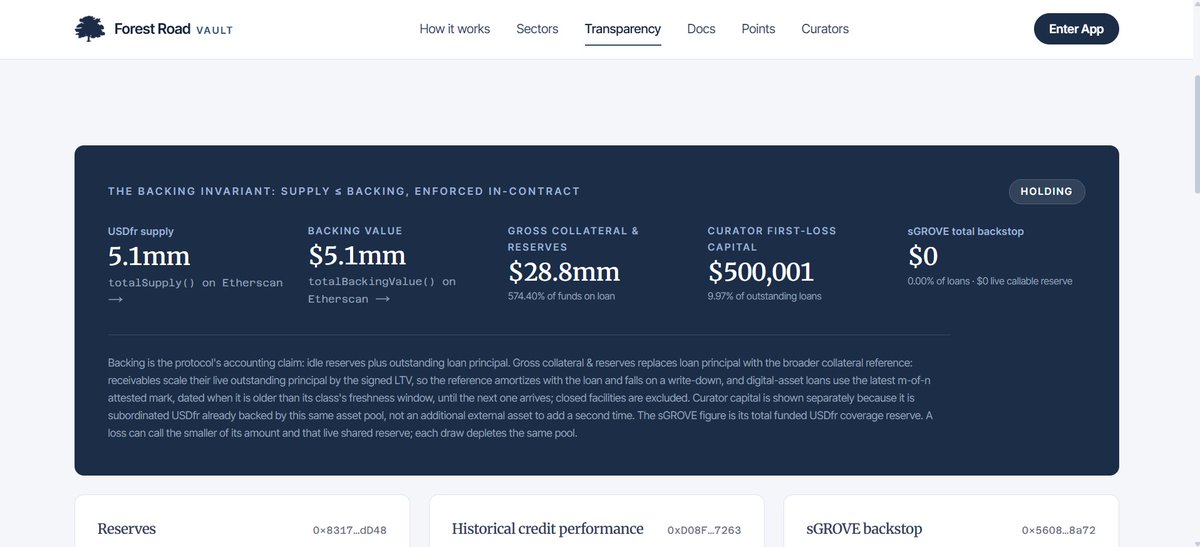This screenshot has height=547, width=1200.
Task: Go to the Sectors nav item
Action: point(537,29)
